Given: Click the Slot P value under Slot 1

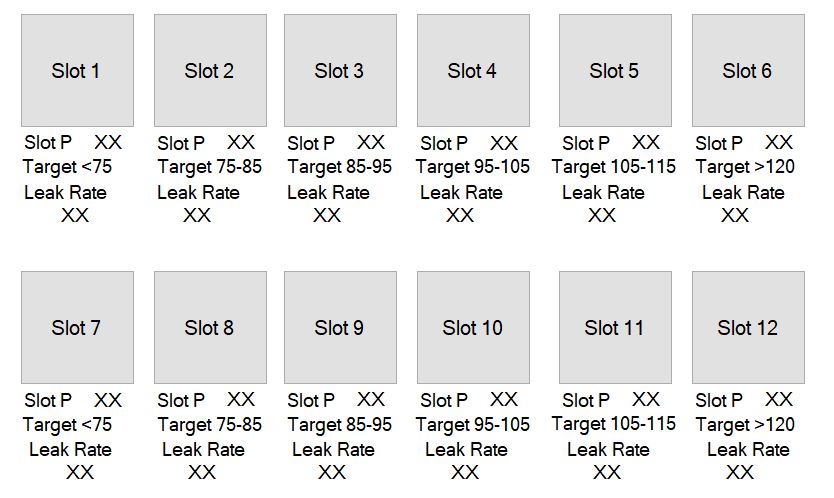Looking at the screenshot, I should (x=108, y=143).
